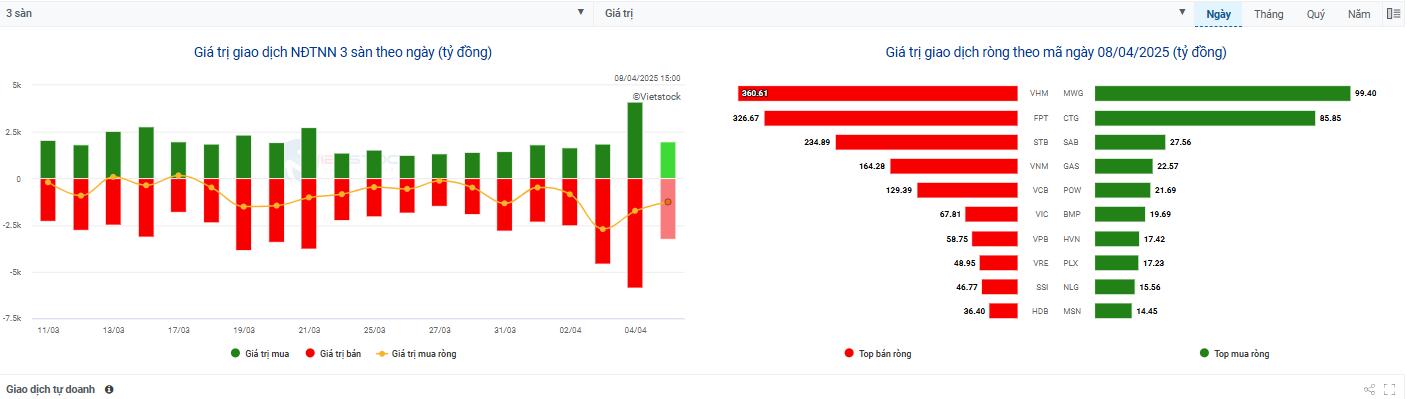Toggle 'Top mua ròng' legend item
This screenshot has height=399, width=1407.
[x=1234, y=354]
